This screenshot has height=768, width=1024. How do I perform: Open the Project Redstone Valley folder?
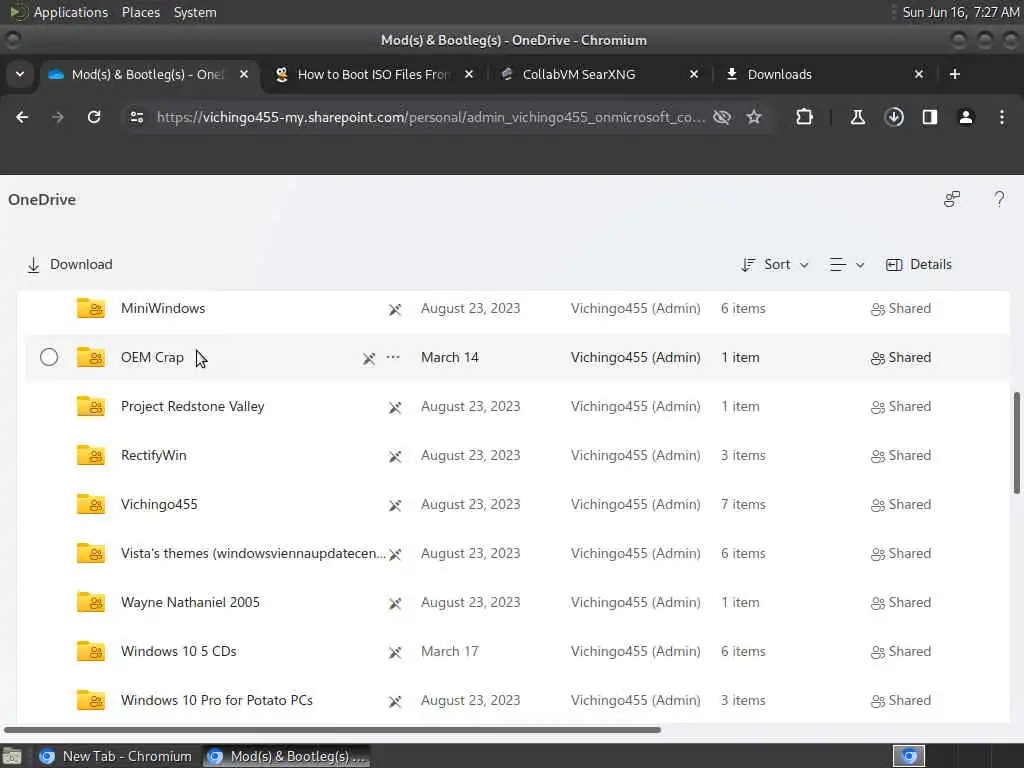coord(193,406)
